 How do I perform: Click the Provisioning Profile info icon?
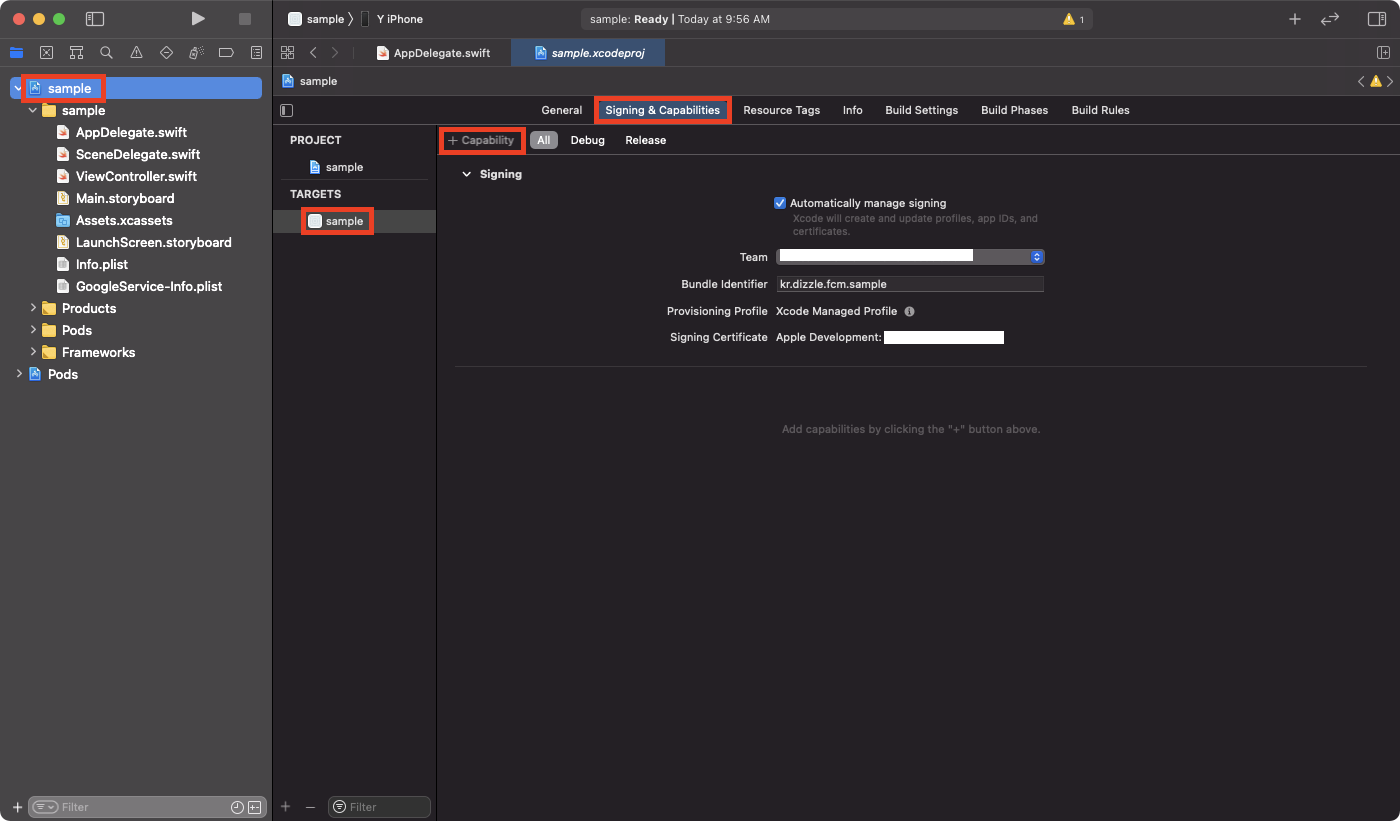tap(909, 311)
